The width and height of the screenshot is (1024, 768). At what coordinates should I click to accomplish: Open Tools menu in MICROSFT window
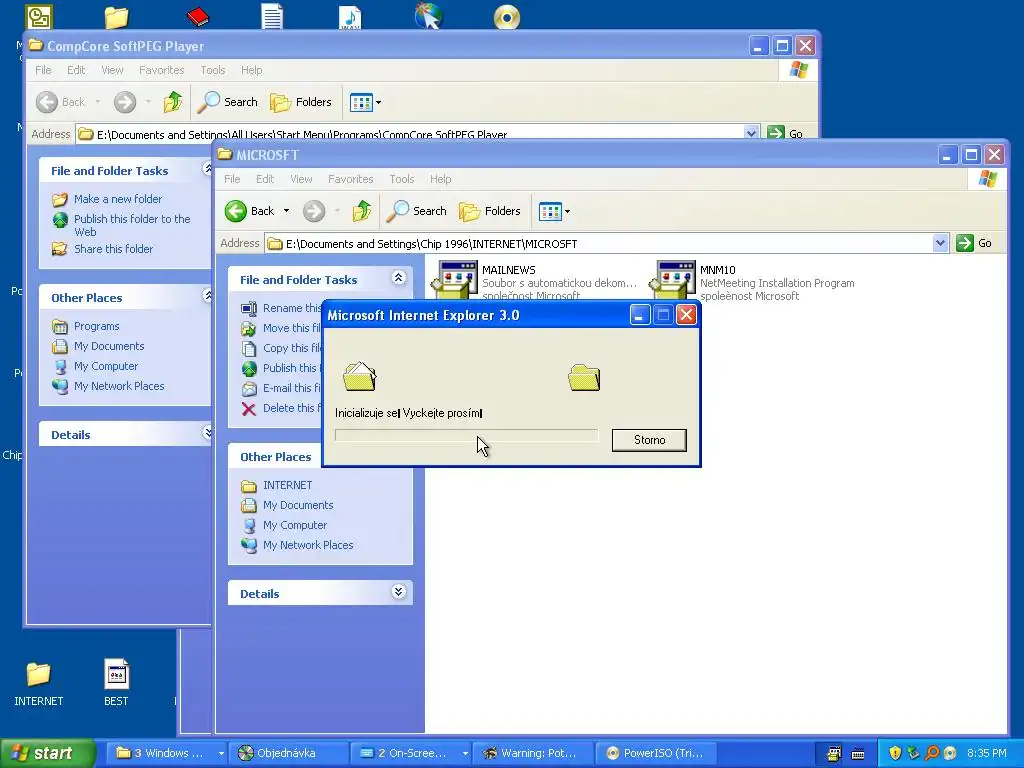[x=402, y=179]
